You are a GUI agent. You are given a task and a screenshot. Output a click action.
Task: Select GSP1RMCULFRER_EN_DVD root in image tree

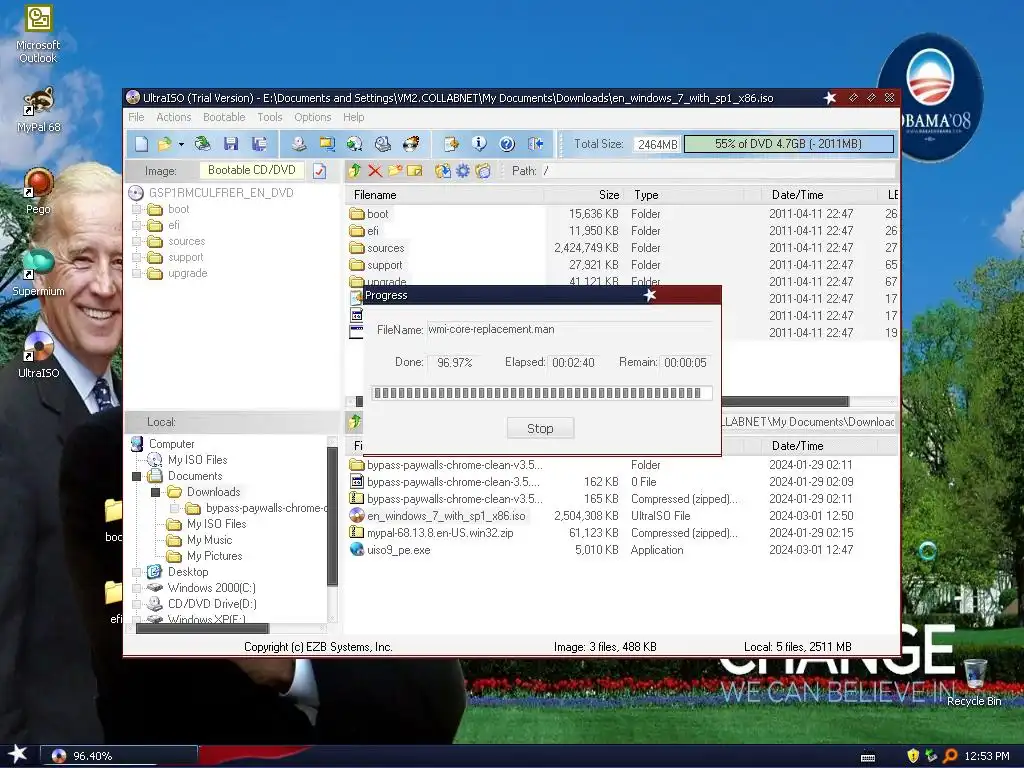(x=221, y=193)
